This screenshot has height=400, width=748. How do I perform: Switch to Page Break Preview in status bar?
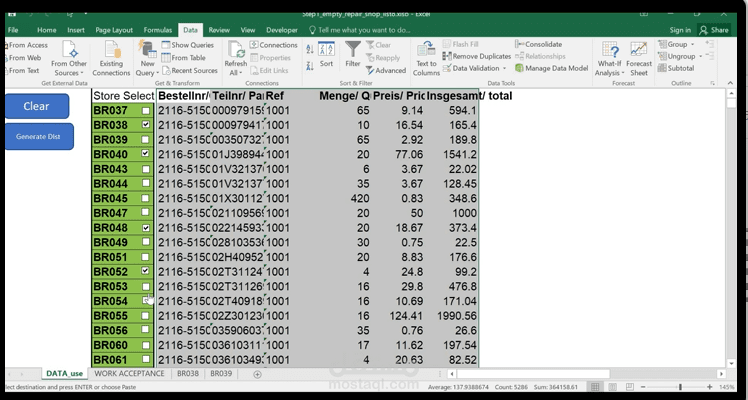(x=630, y=387)
